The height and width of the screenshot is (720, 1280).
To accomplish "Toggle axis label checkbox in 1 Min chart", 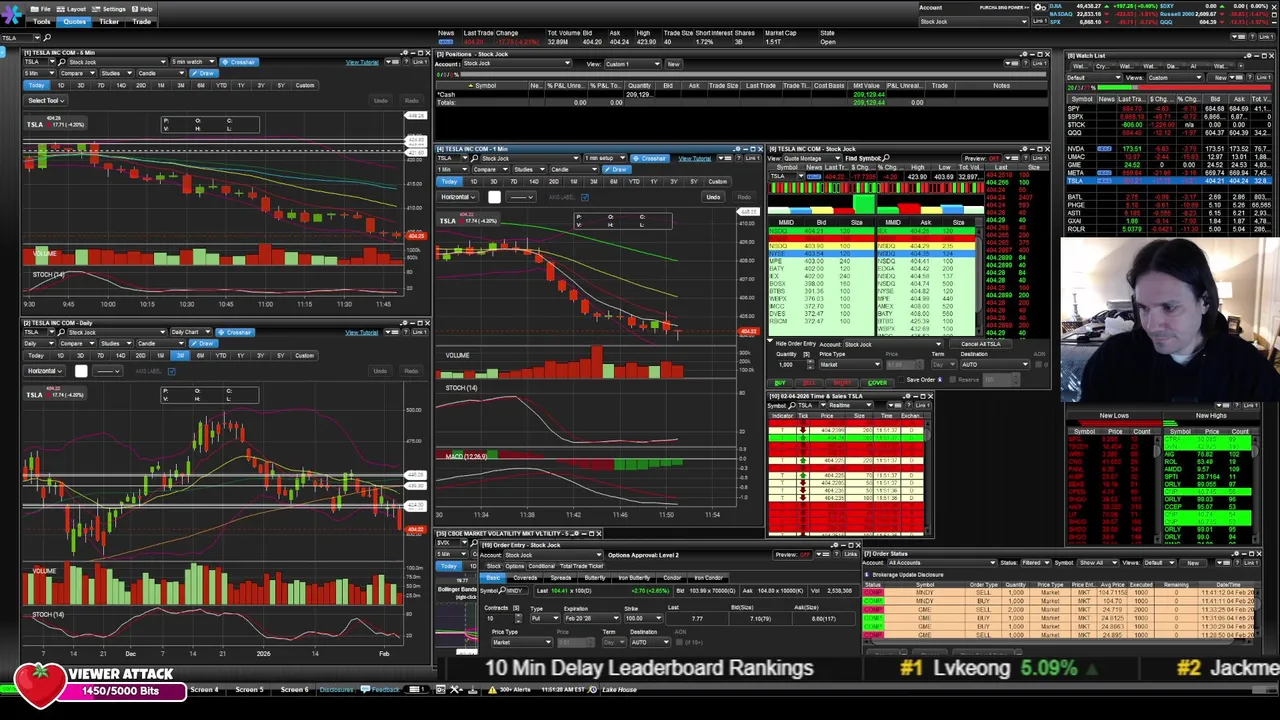I will pyautogui.click(x=584, y=197).
